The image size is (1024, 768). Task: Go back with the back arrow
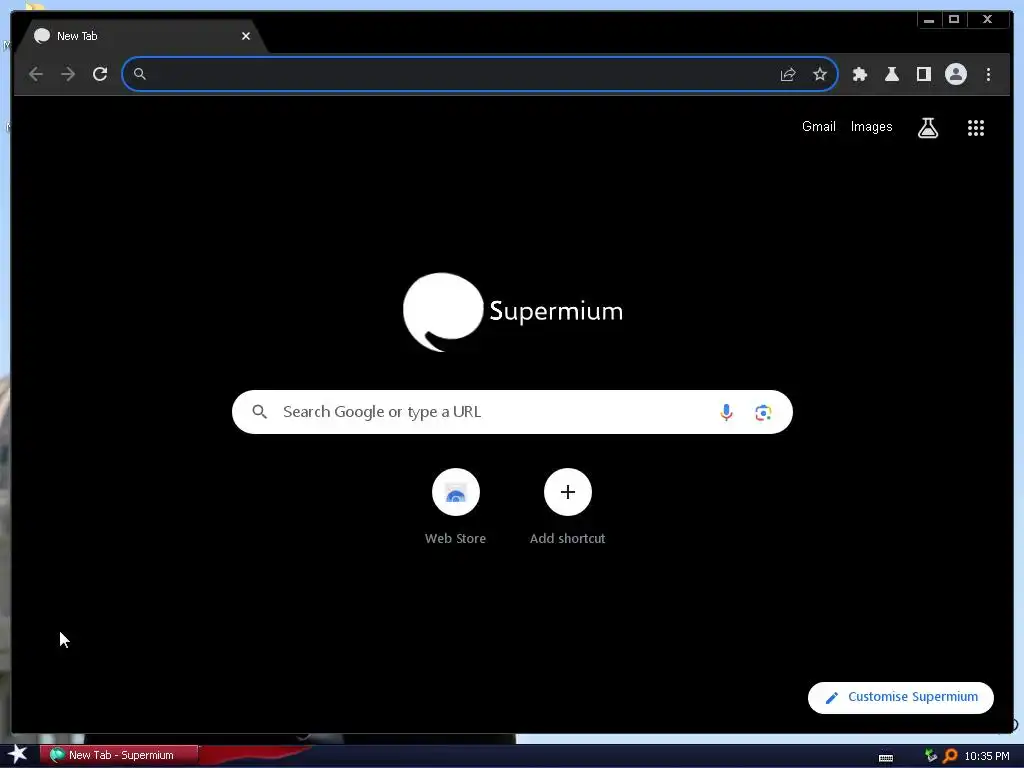[x=36, y=74]
